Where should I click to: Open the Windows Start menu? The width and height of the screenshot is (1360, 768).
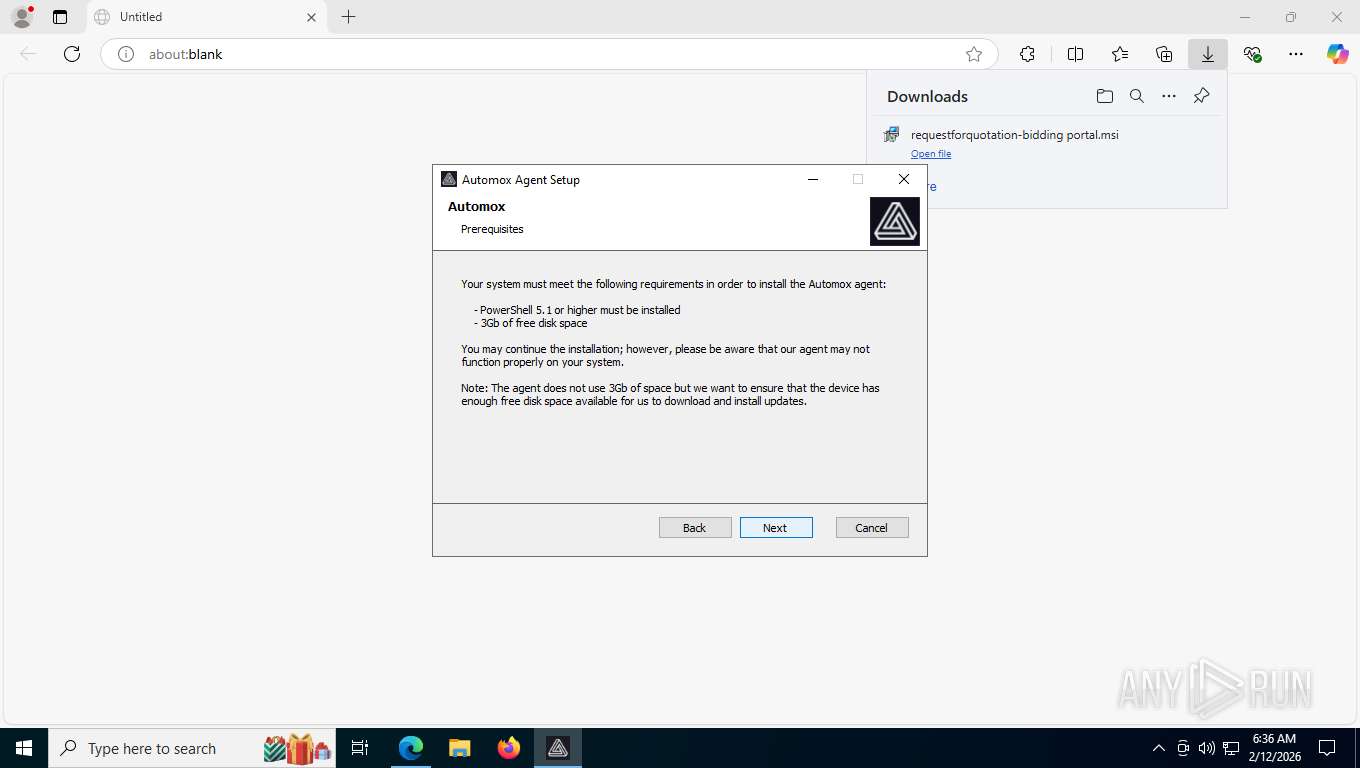(x=23, y=748)
